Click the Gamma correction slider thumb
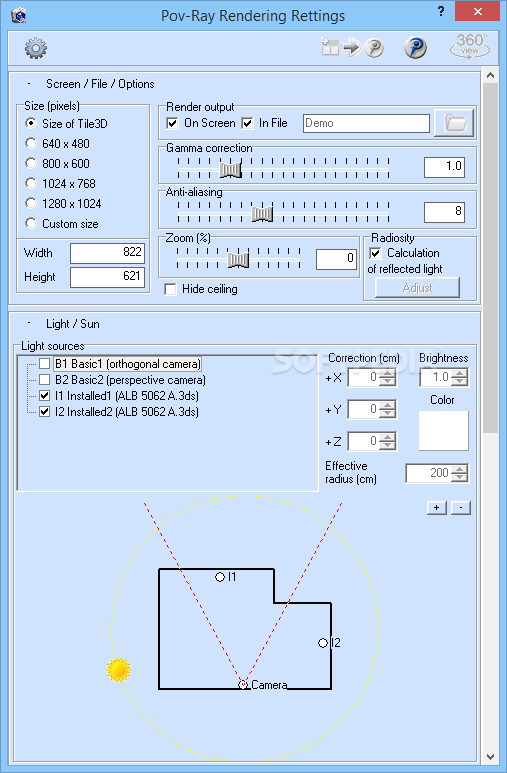Screen dimensions: 507x773 (x=230, y=169)
